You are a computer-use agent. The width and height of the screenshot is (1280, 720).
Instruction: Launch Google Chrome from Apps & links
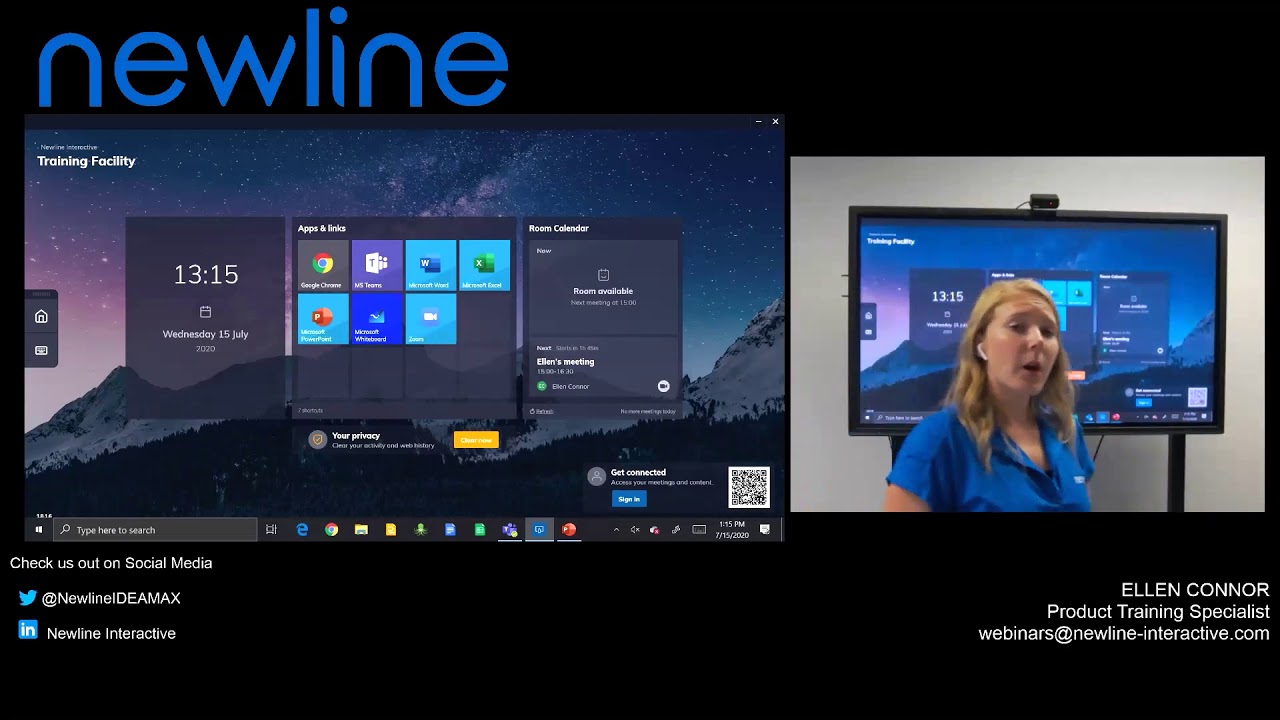coord(322,265)
